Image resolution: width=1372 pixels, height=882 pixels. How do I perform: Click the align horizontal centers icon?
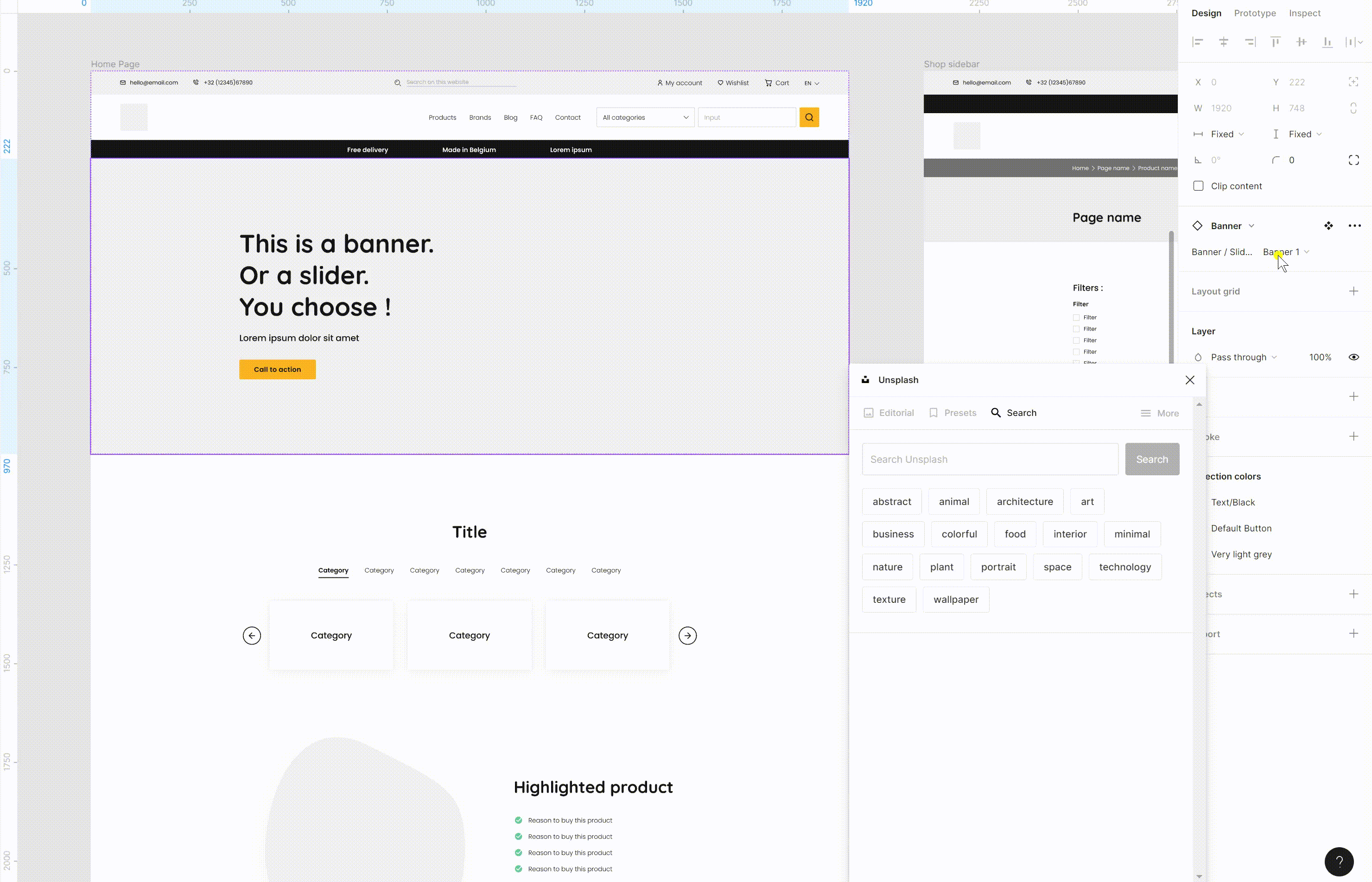point(1223,42)
